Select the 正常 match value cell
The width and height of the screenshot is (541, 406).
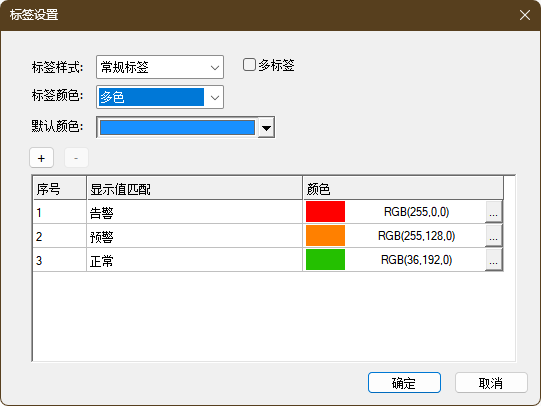pos(195,260)
